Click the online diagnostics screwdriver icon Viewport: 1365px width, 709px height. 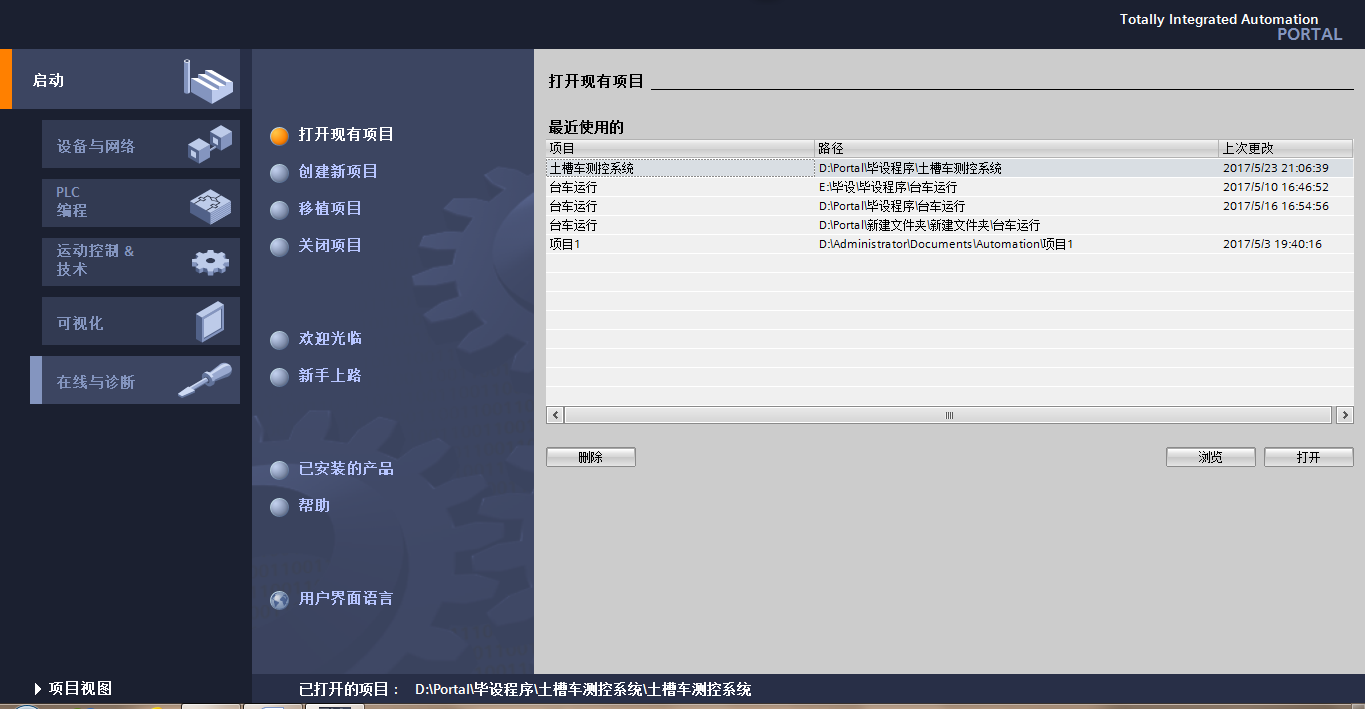click(205, 380)
